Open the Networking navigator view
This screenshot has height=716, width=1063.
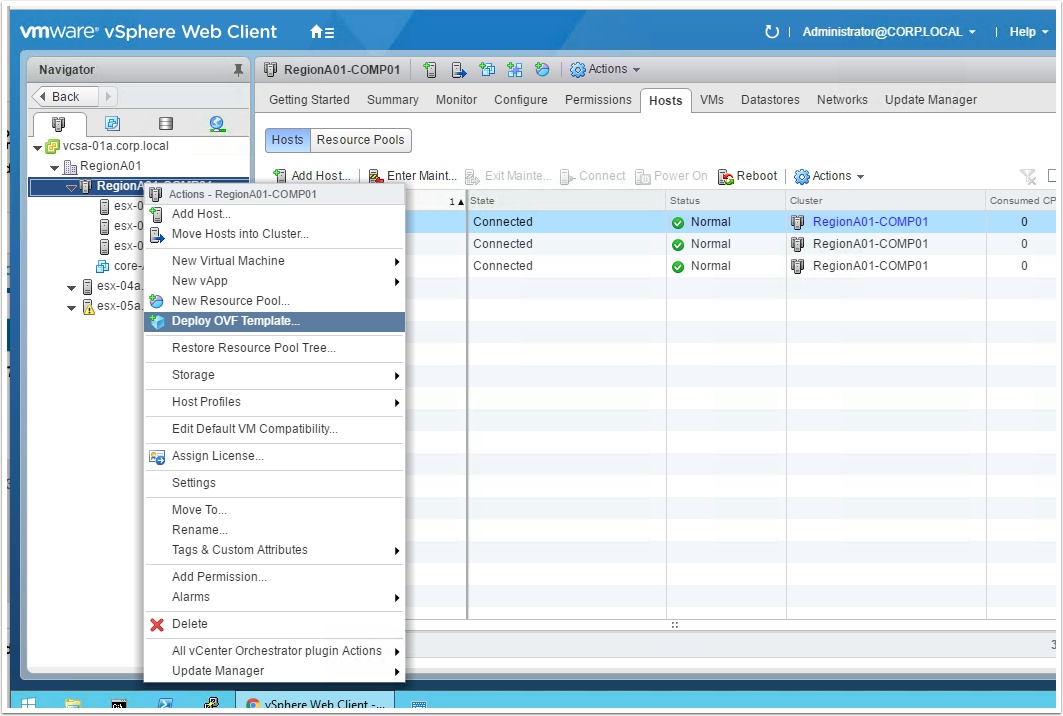click(217, 123)
